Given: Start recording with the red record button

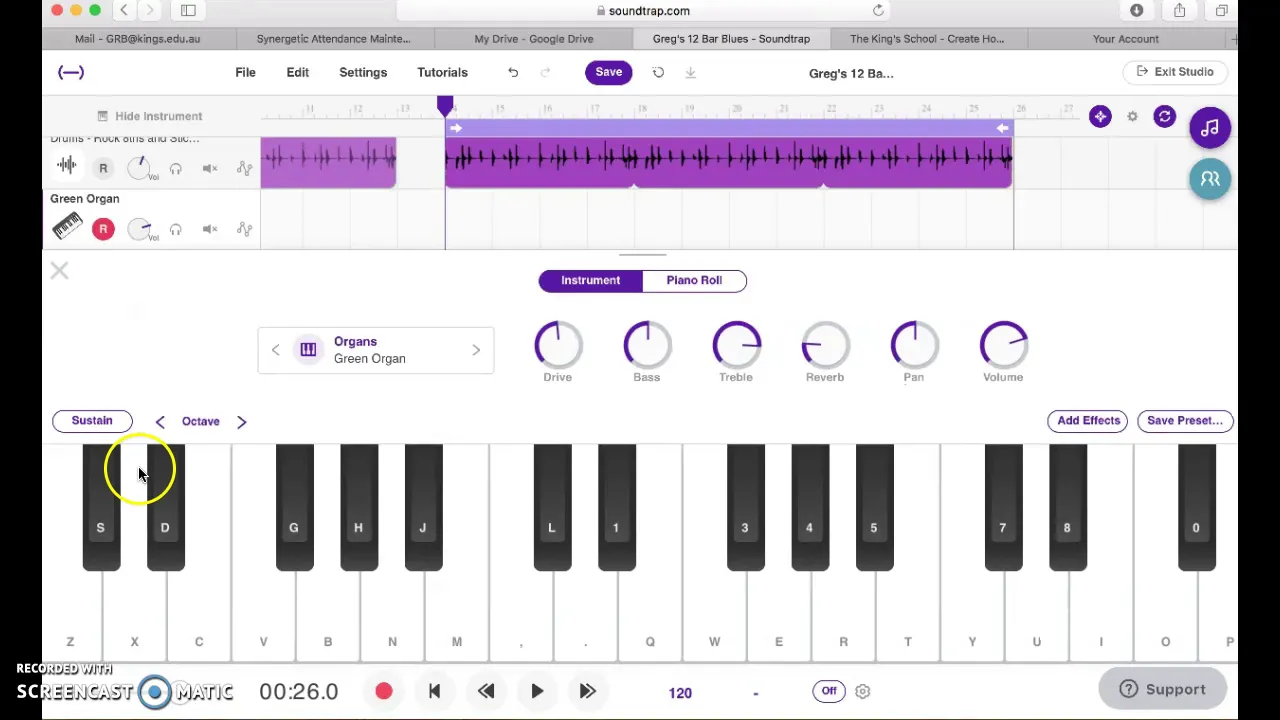Looking at the screenshot, I should 384,691.
